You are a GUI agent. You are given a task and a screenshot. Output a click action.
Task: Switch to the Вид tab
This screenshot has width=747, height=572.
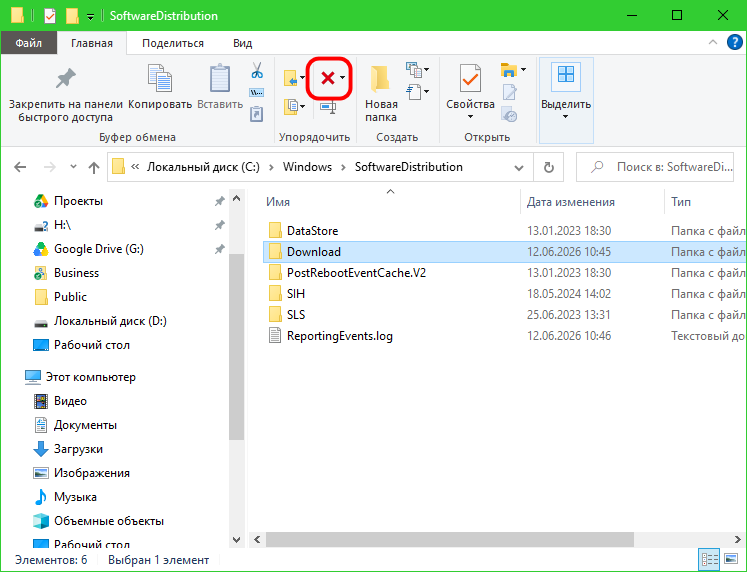pyautogui.click(x=242, y=43)
